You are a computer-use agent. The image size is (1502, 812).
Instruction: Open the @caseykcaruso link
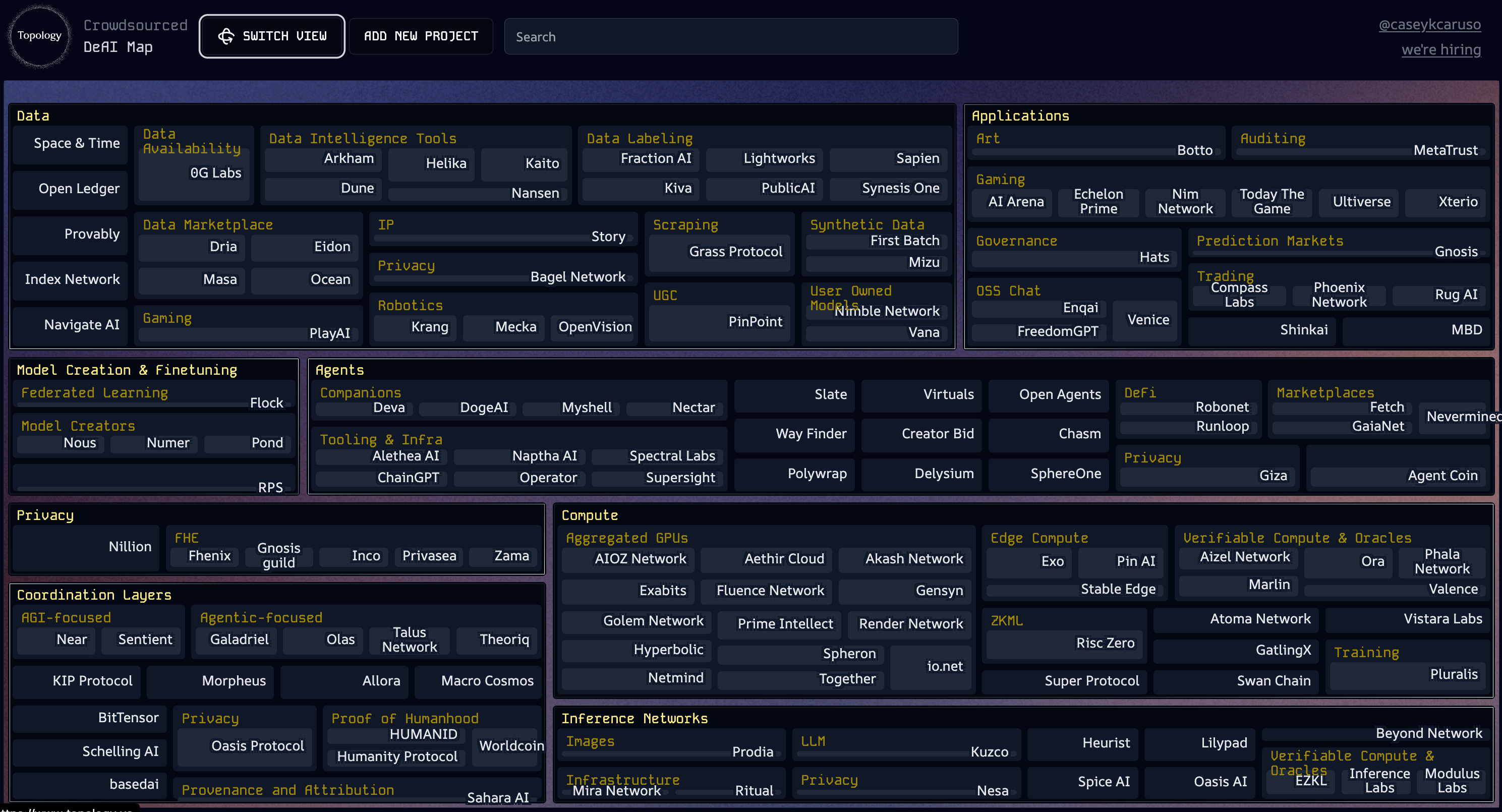(1429, 25)
